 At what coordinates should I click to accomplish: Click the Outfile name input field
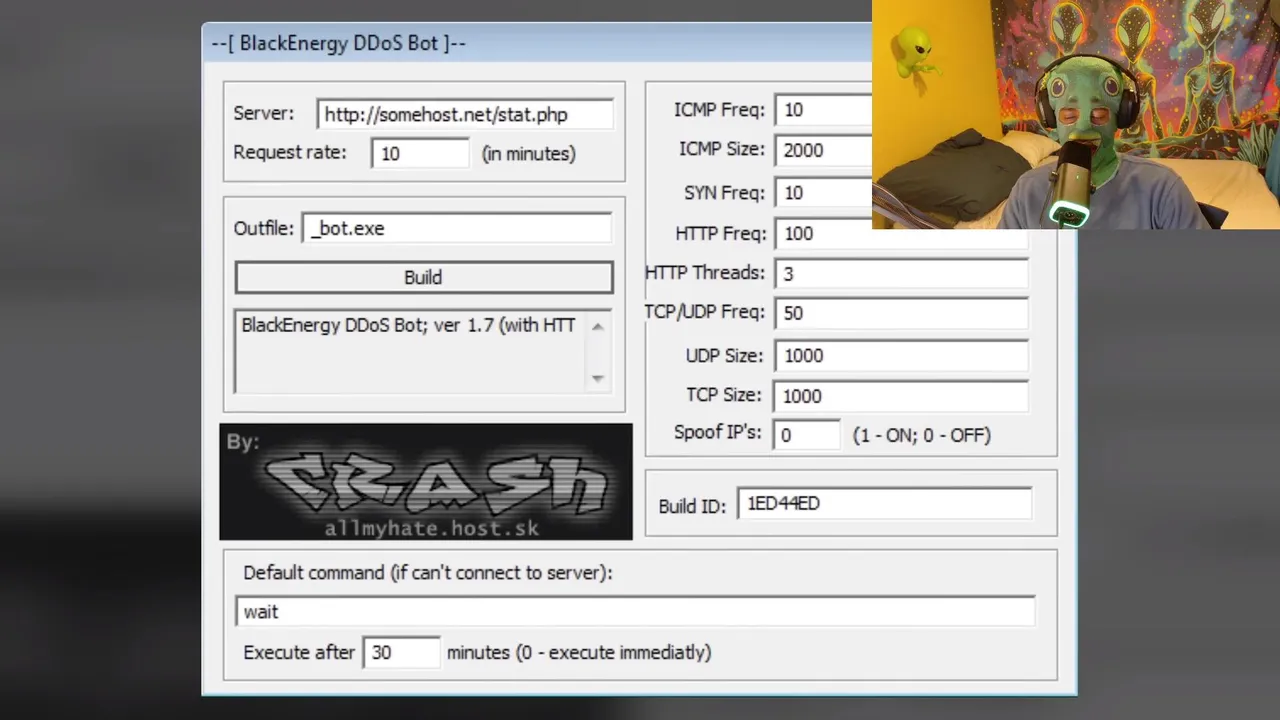coord(457,228)
